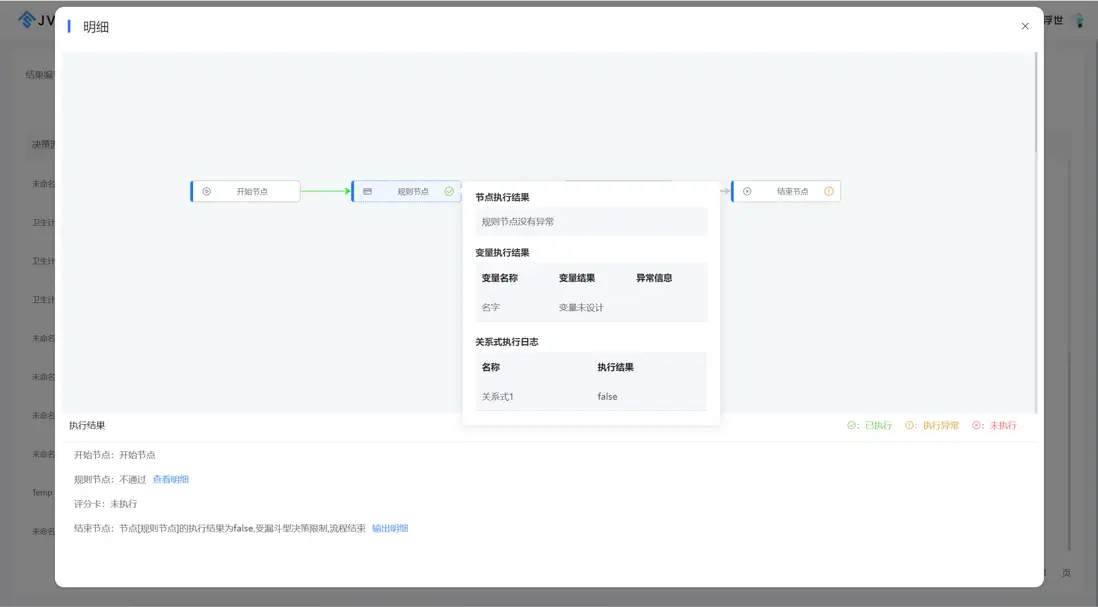Select the 开始节点 flow node
The image size is (1098, 607).
point(245,191)
